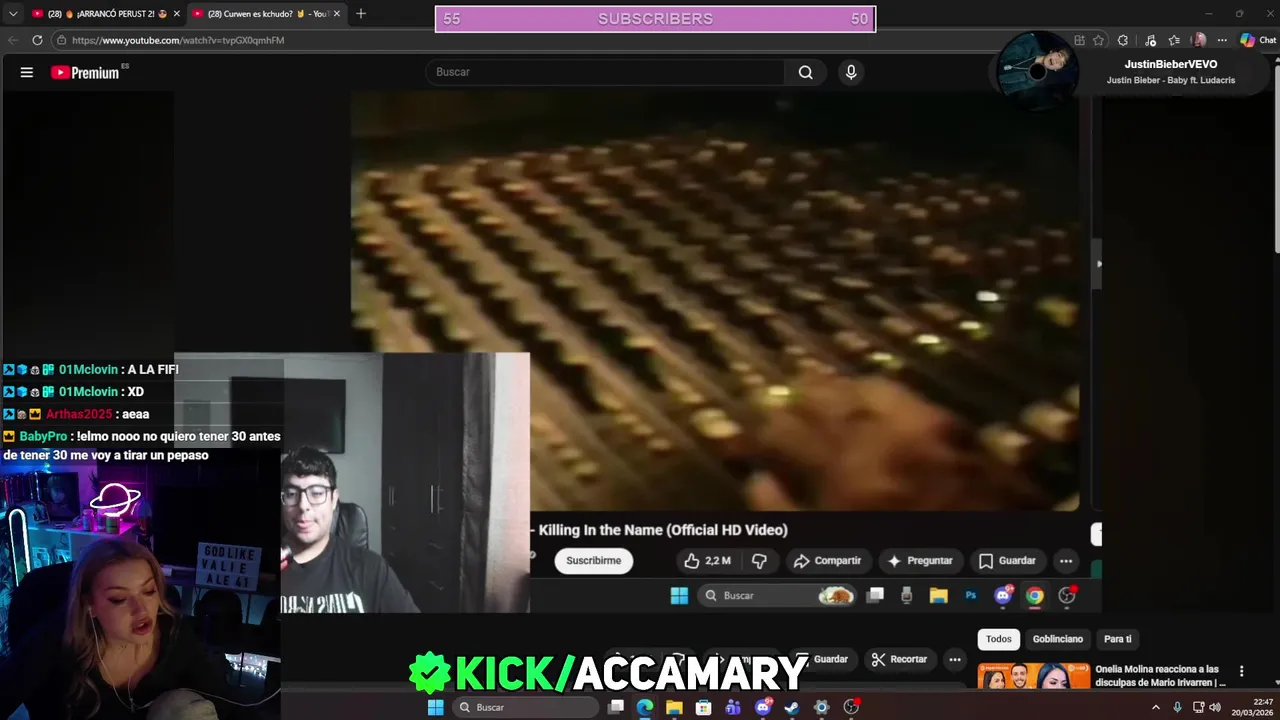Select the Para ti filter chip

coord(1118,639)
